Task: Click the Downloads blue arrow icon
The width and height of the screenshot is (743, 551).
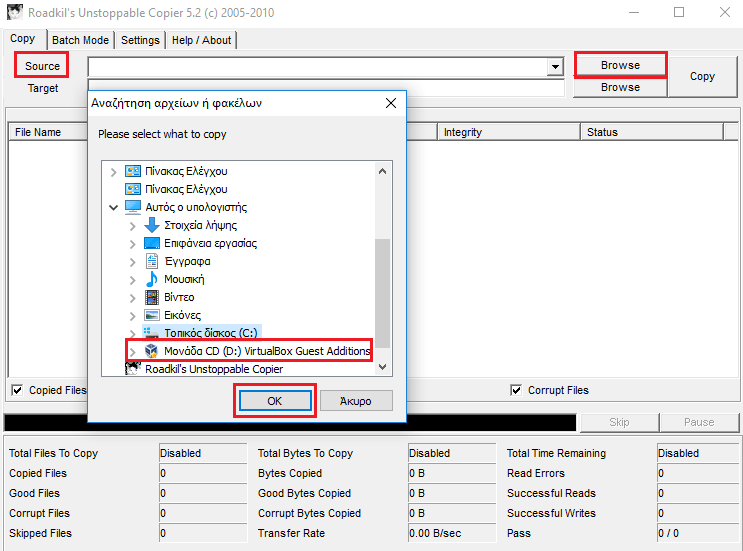Action: point(152,225)
